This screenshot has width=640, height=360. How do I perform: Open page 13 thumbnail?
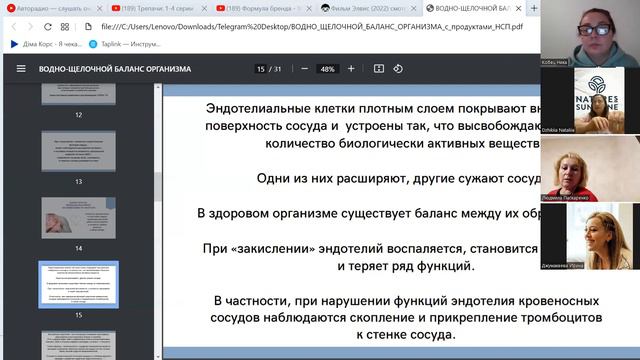(x=78, y=151)
